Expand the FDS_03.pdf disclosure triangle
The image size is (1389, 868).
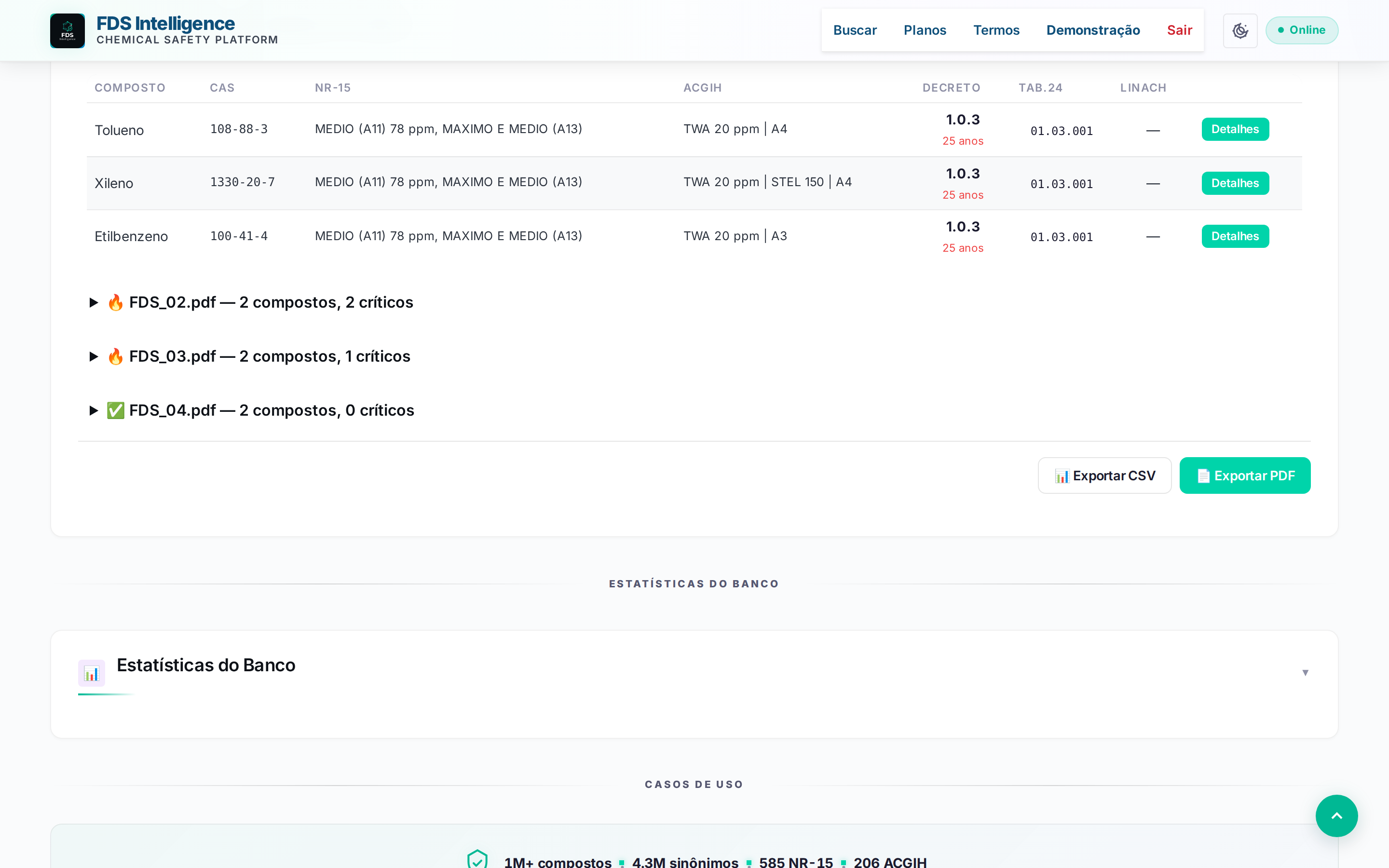click(x=94, y=356)
